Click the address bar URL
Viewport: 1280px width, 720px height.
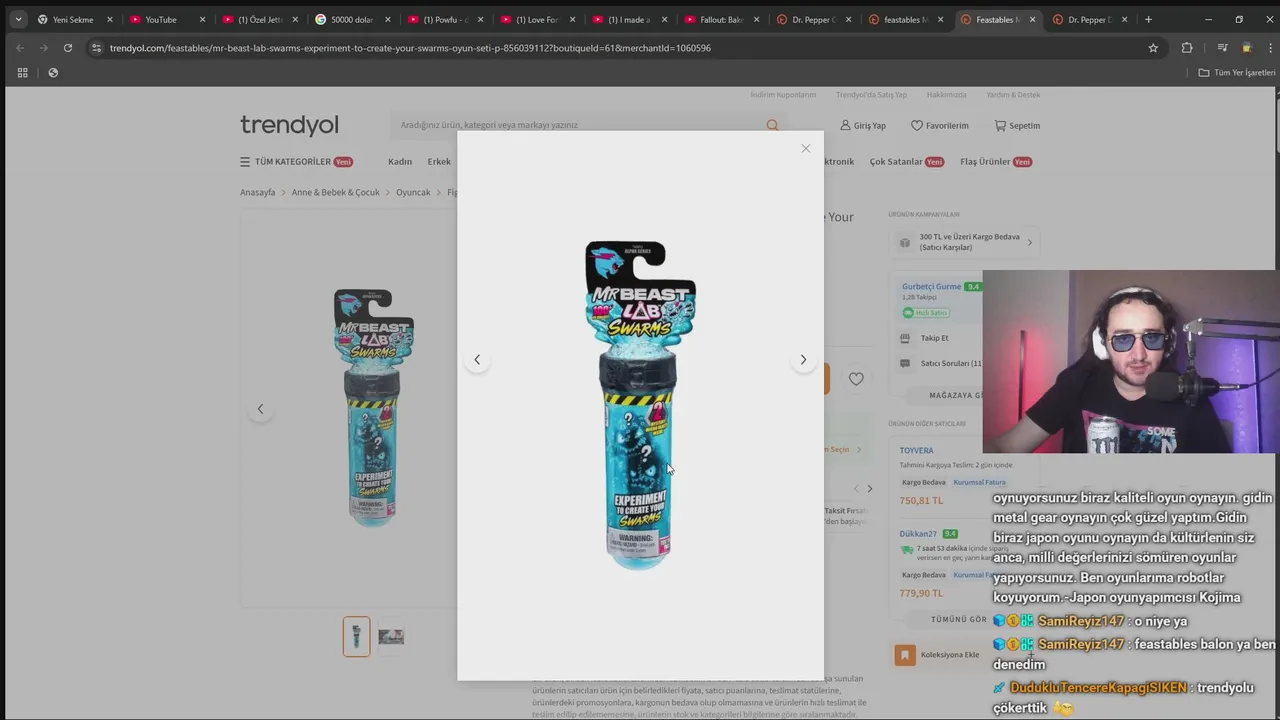coord(410,48)
